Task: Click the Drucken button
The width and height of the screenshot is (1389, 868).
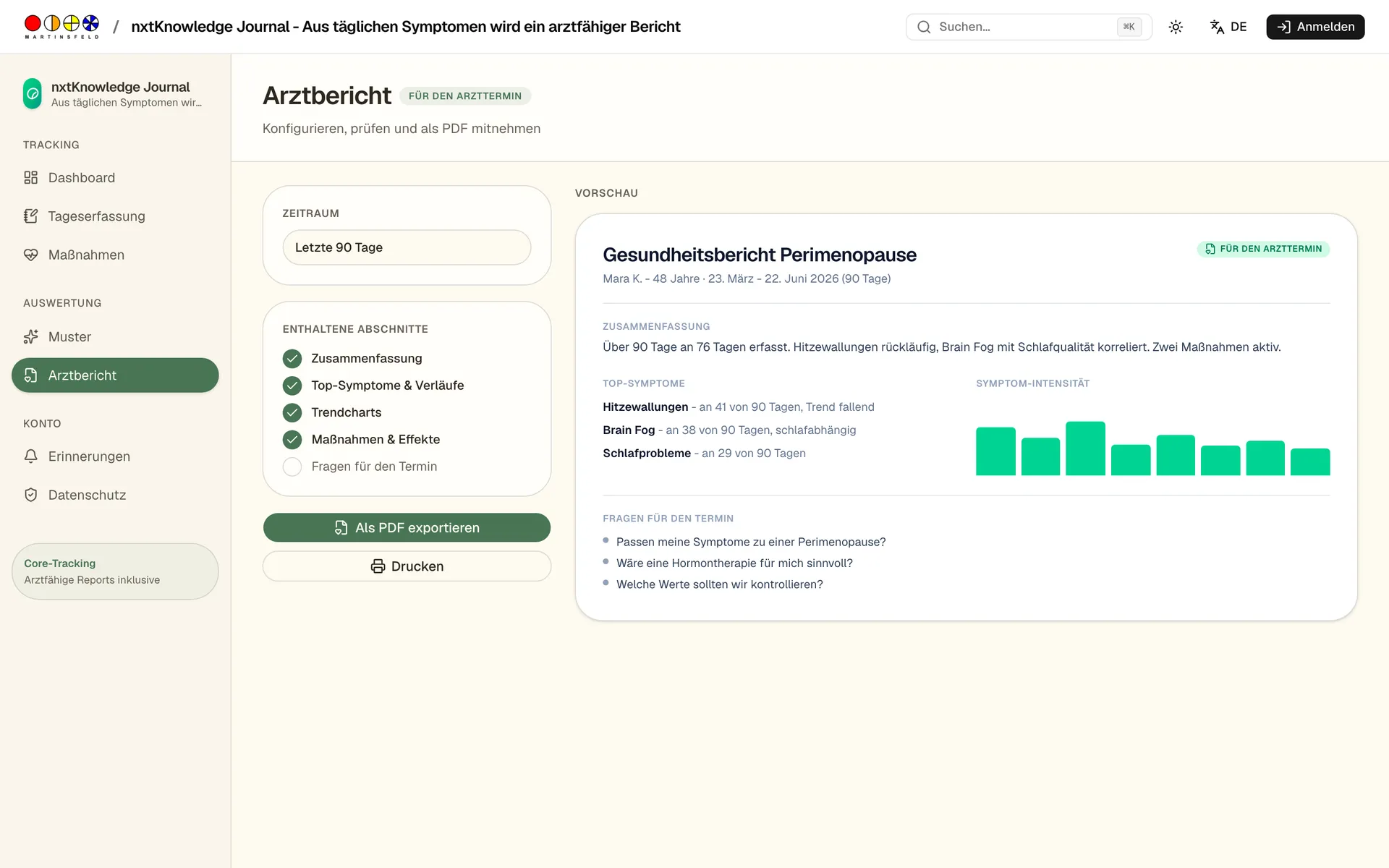Action: click(x=407, y=566)
